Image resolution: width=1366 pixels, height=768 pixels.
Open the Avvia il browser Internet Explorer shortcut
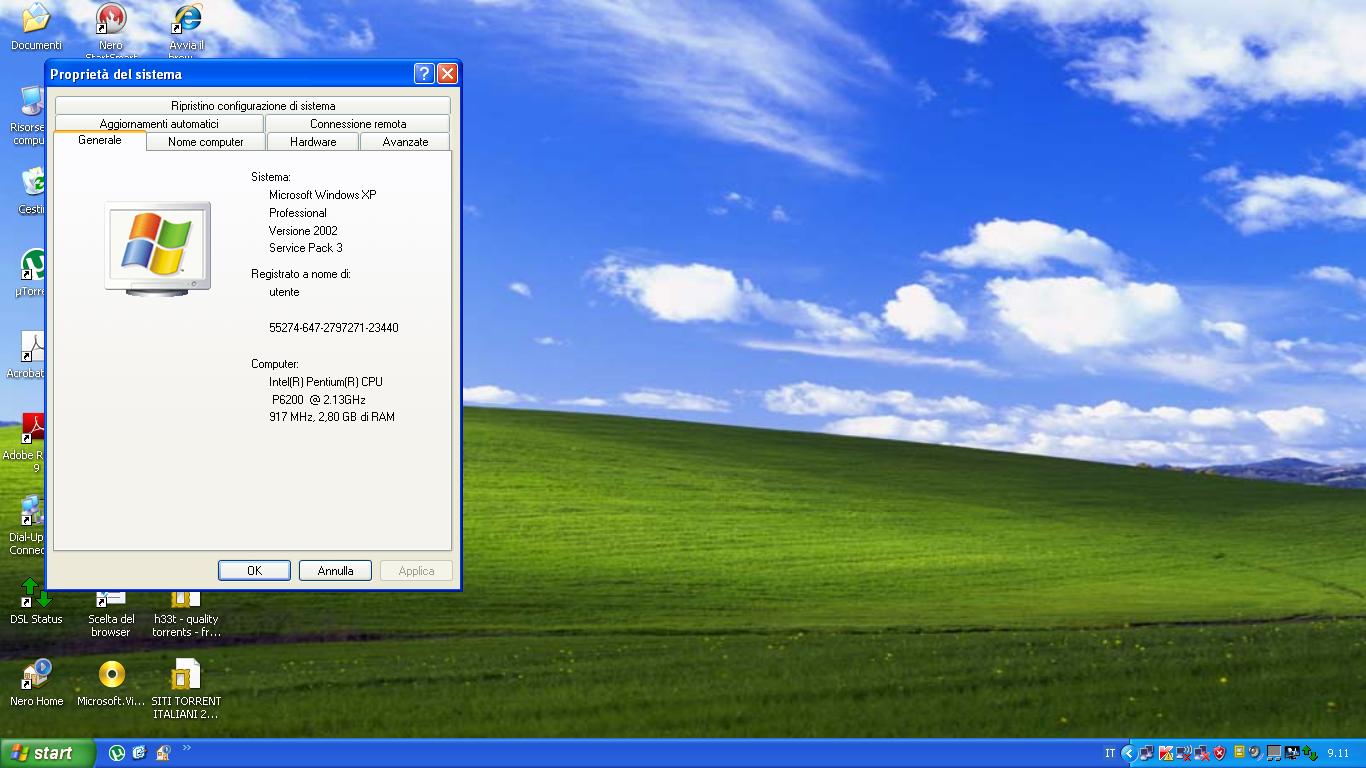click(x=186, y=29)
